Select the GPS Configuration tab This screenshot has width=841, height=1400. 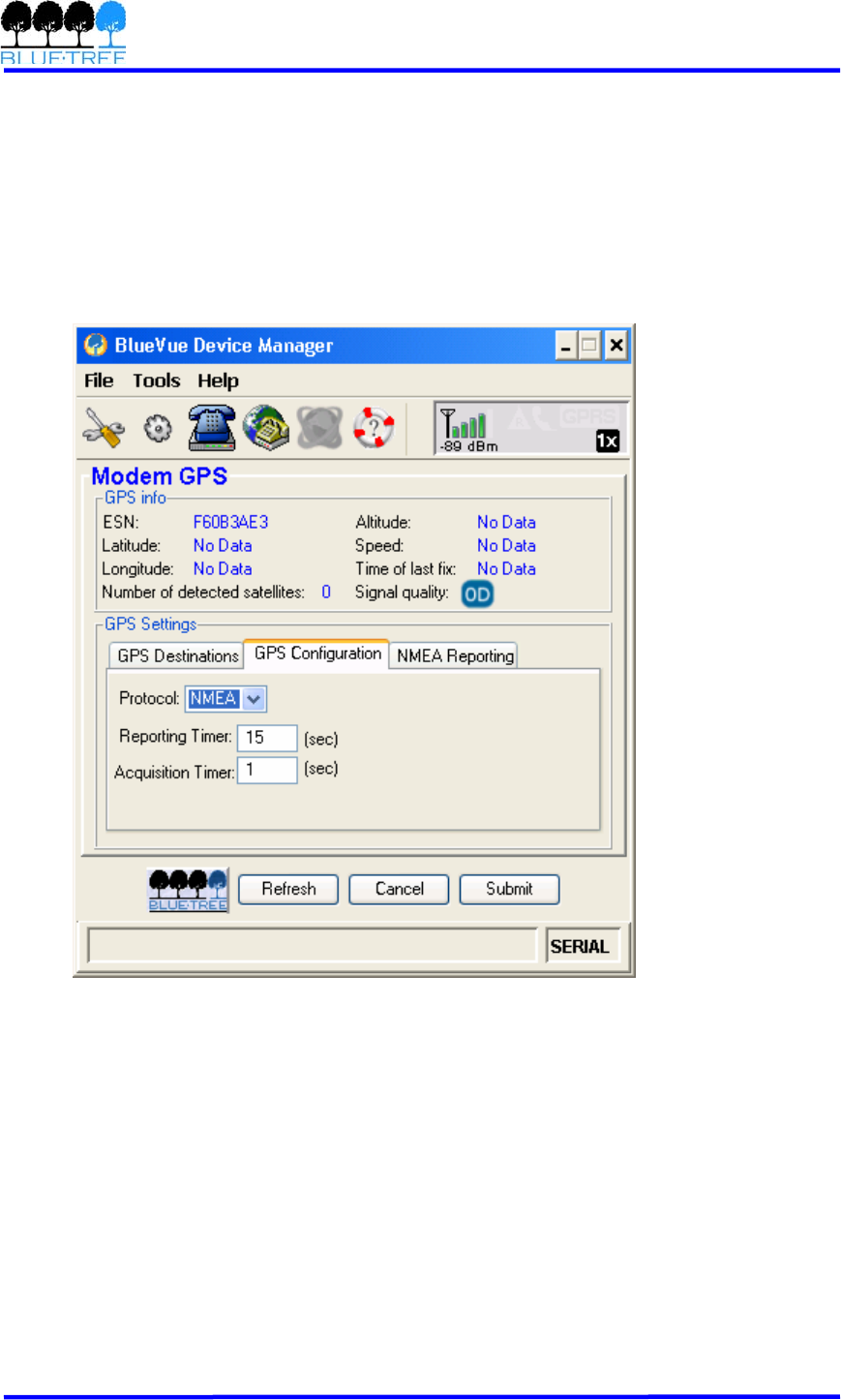coord(317,654)
